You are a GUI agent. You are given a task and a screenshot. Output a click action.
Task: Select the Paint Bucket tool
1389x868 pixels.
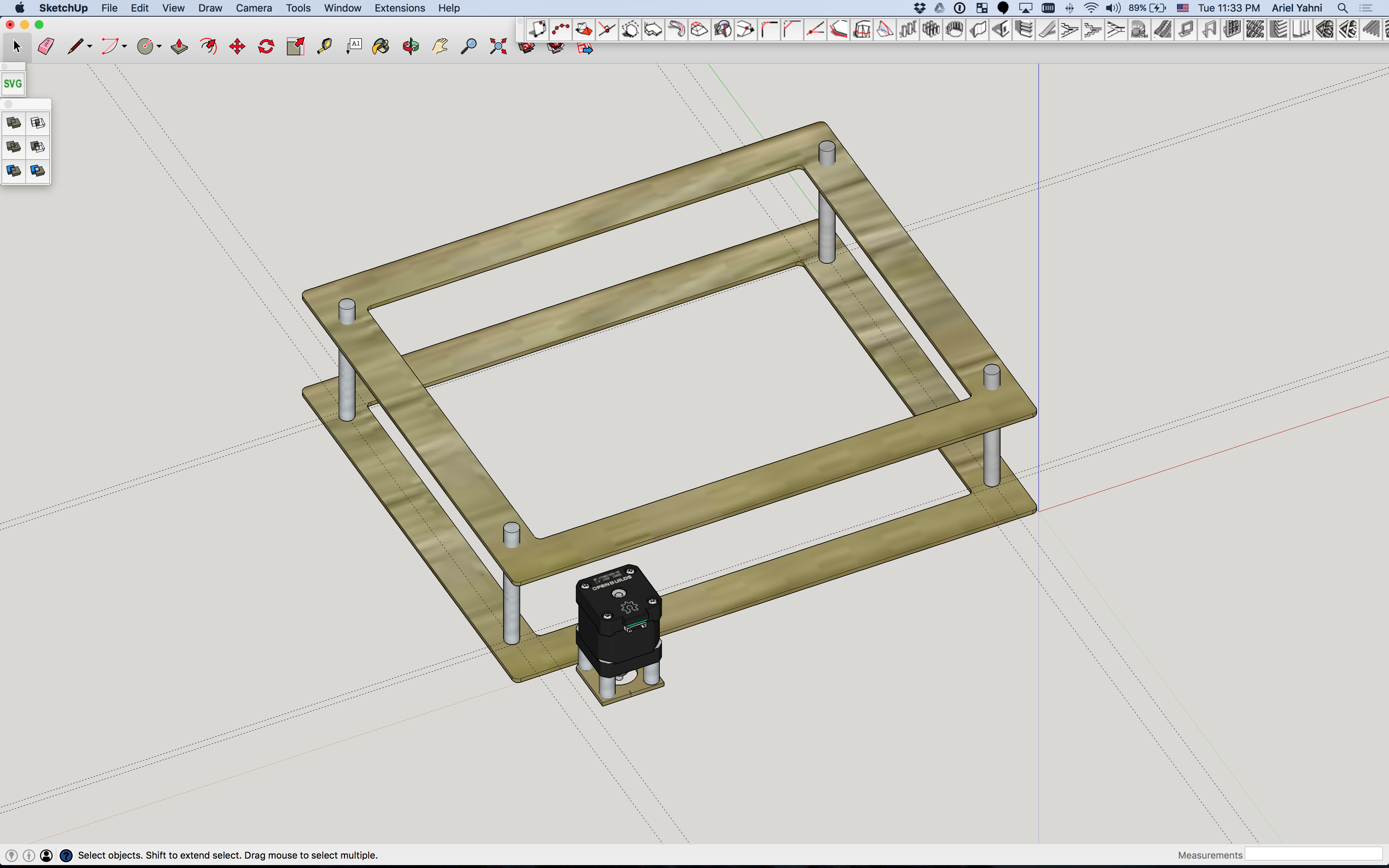click(381, 47)
